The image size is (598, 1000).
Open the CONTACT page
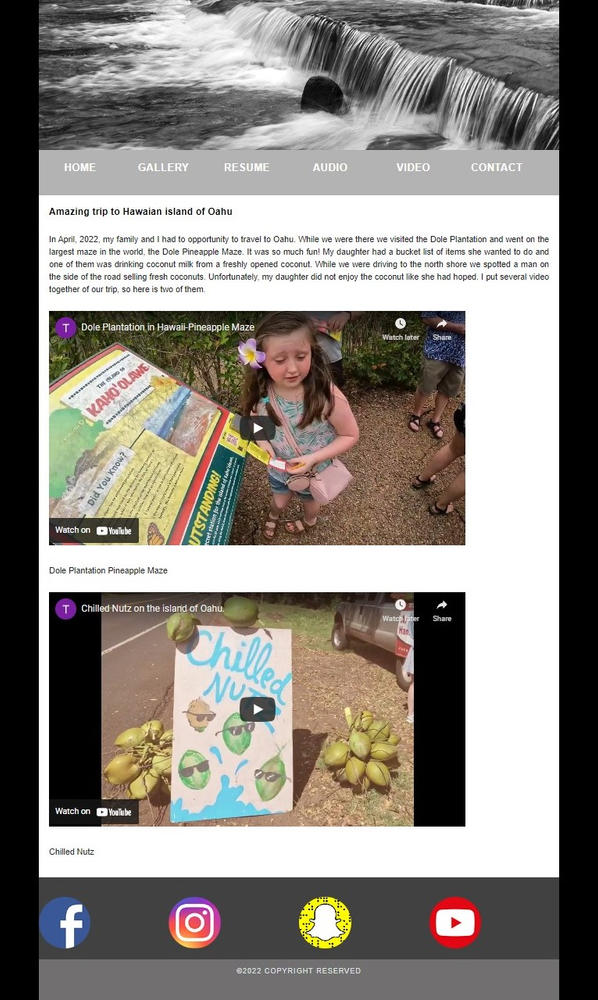point(497,167)
